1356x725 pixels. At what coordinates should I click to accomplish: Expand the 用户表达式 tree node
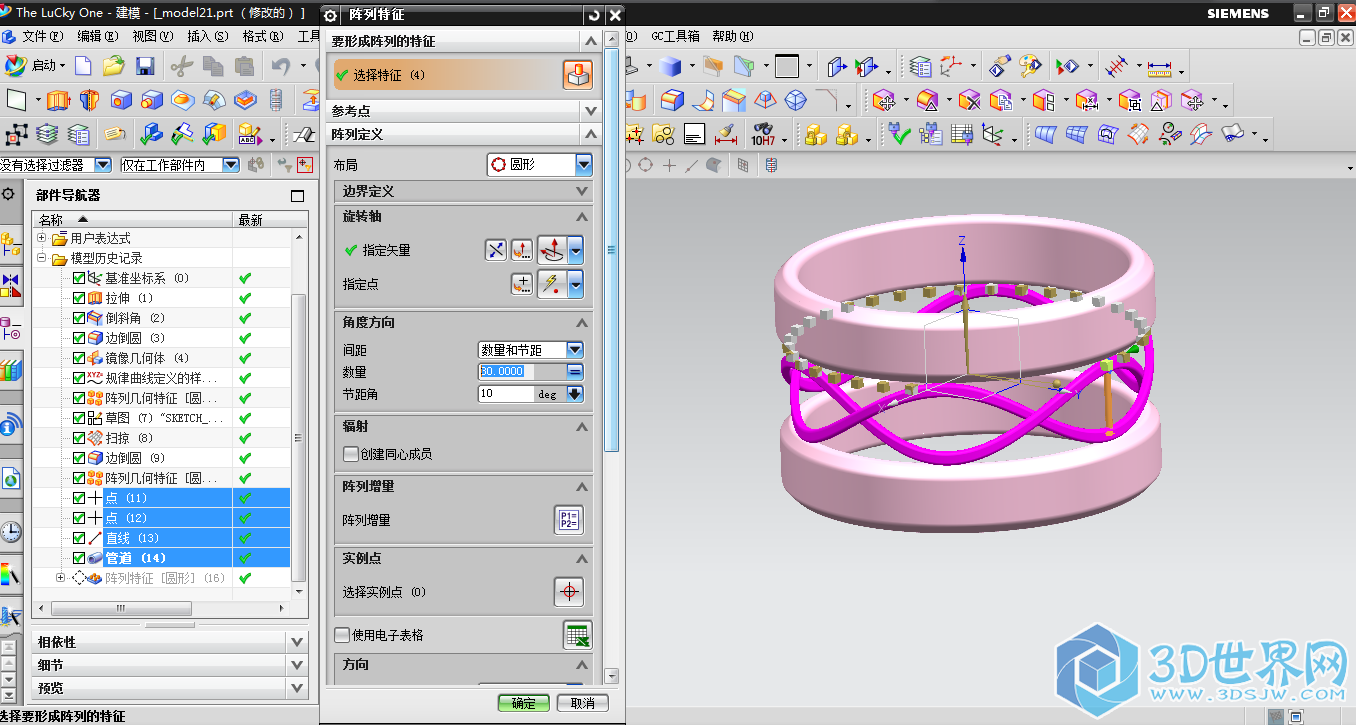(42, 238)
